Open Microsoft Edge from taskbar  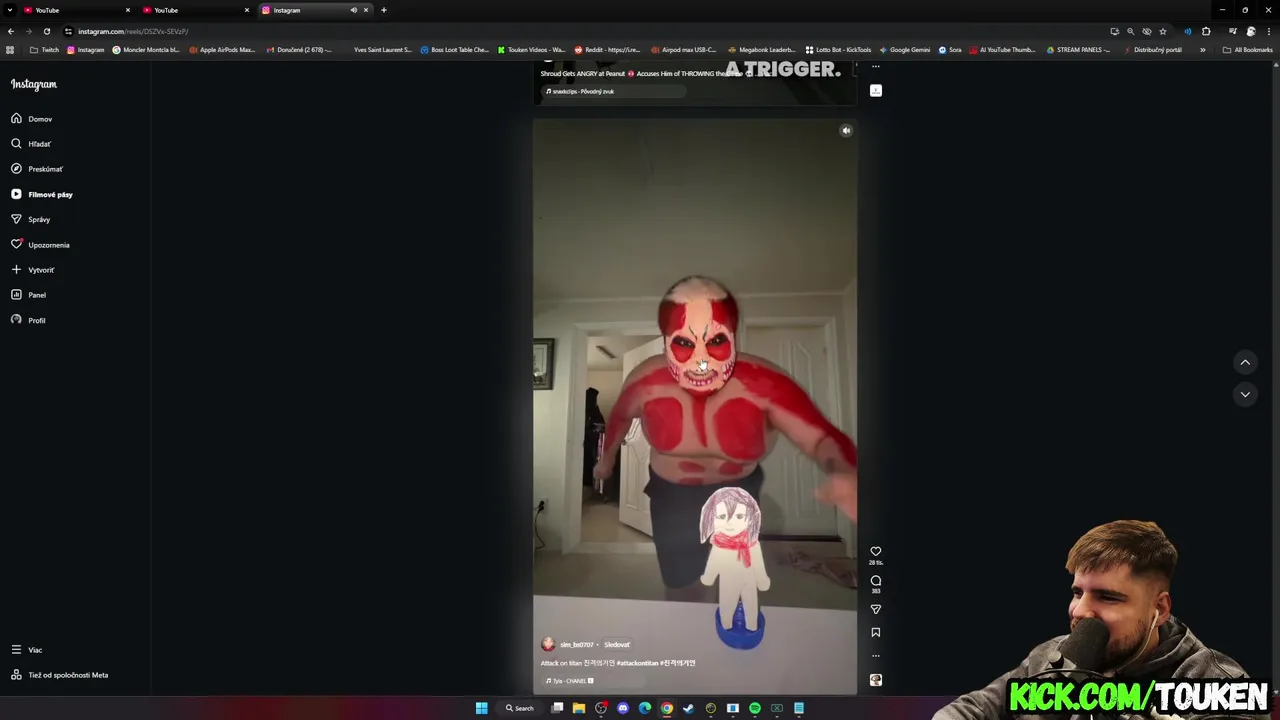(x=645, y=708)
